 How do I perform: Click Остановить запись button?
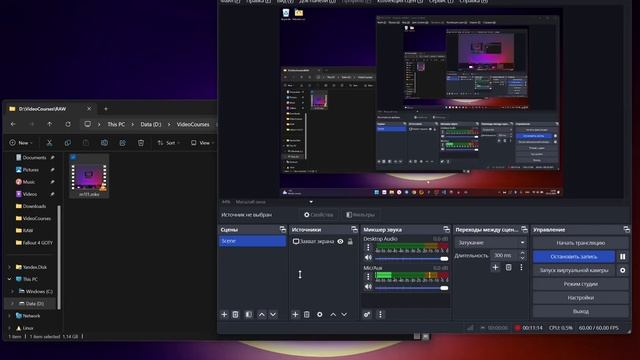[x=574, y=256]
